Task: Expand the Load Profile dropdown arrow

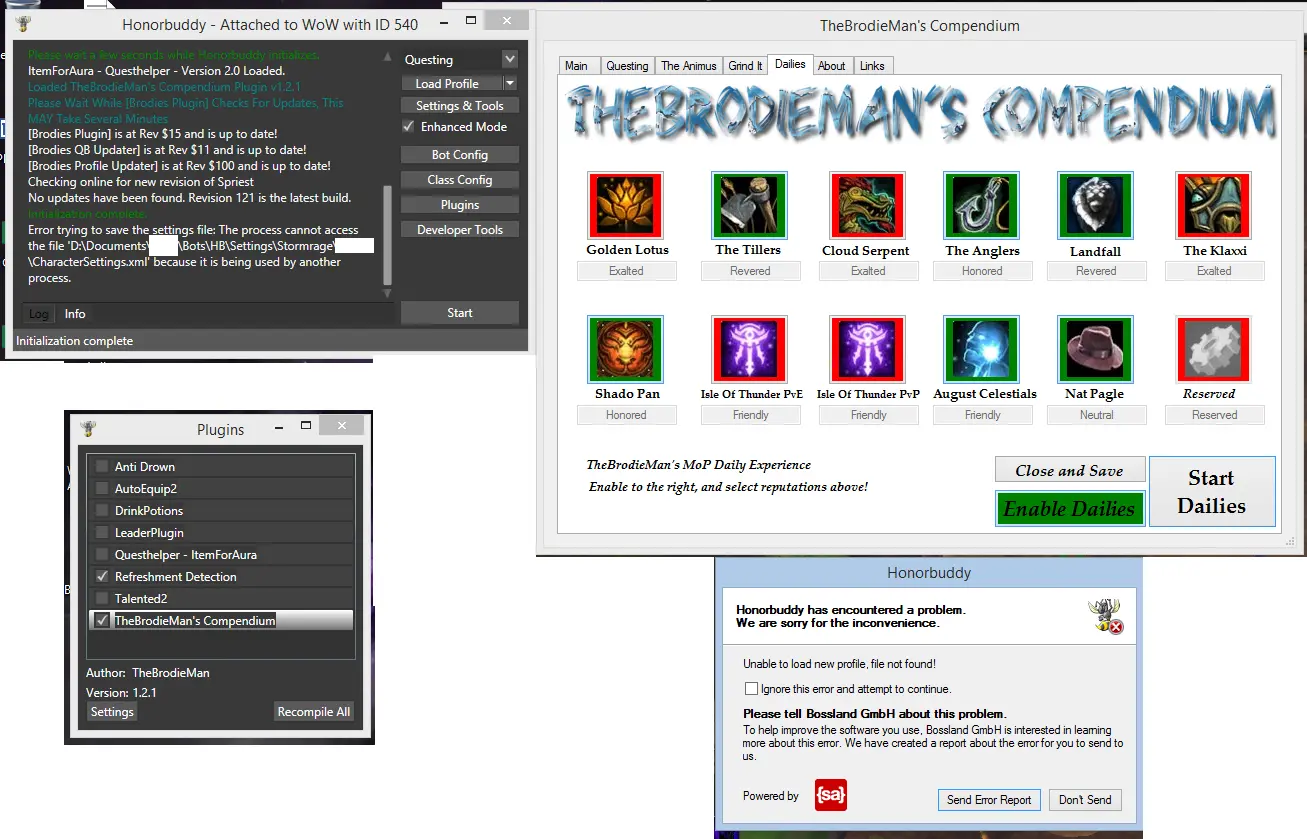Action: (510, 84)
